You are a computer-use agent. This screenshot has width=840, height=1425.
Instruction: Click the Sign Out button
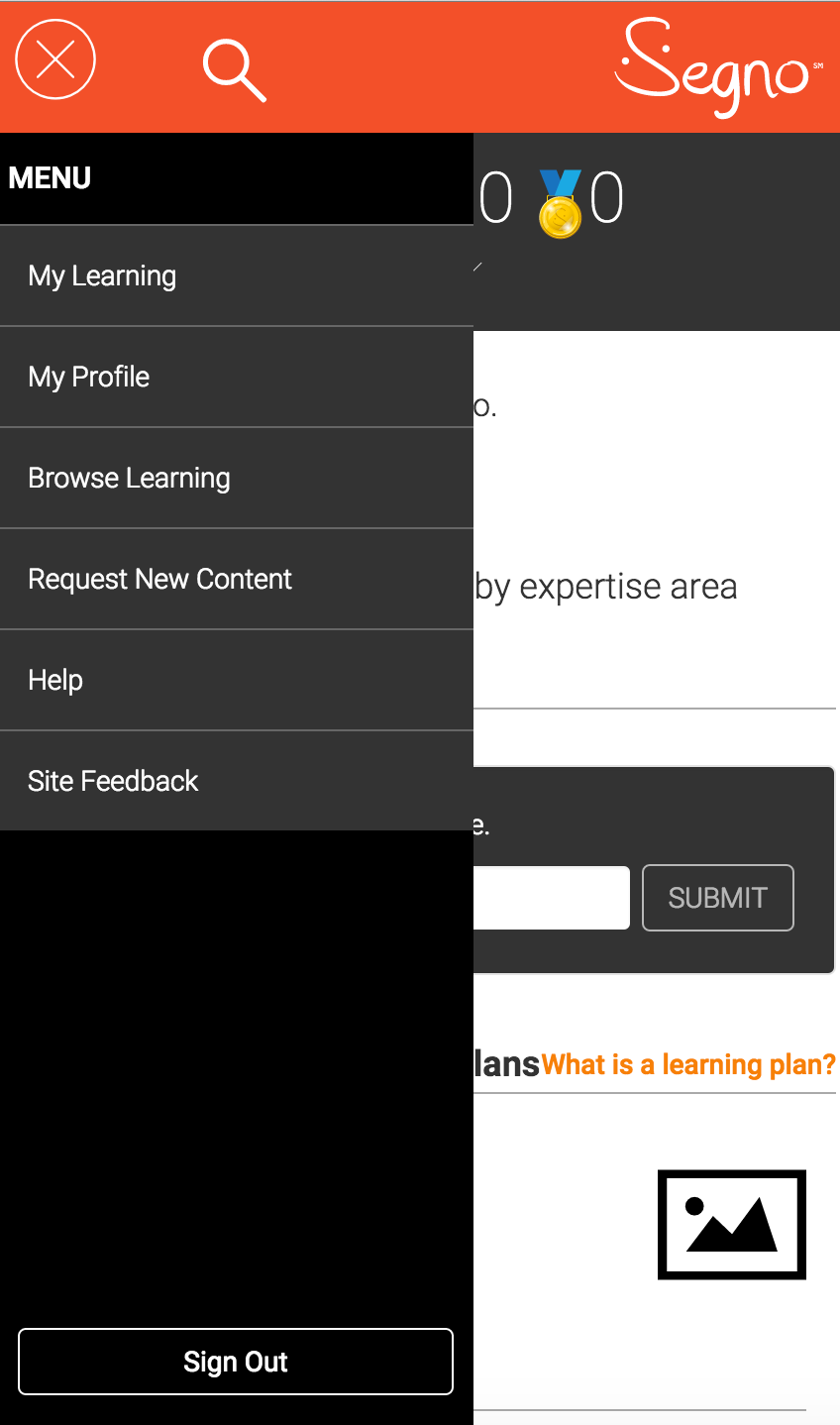pos(236,1362)
